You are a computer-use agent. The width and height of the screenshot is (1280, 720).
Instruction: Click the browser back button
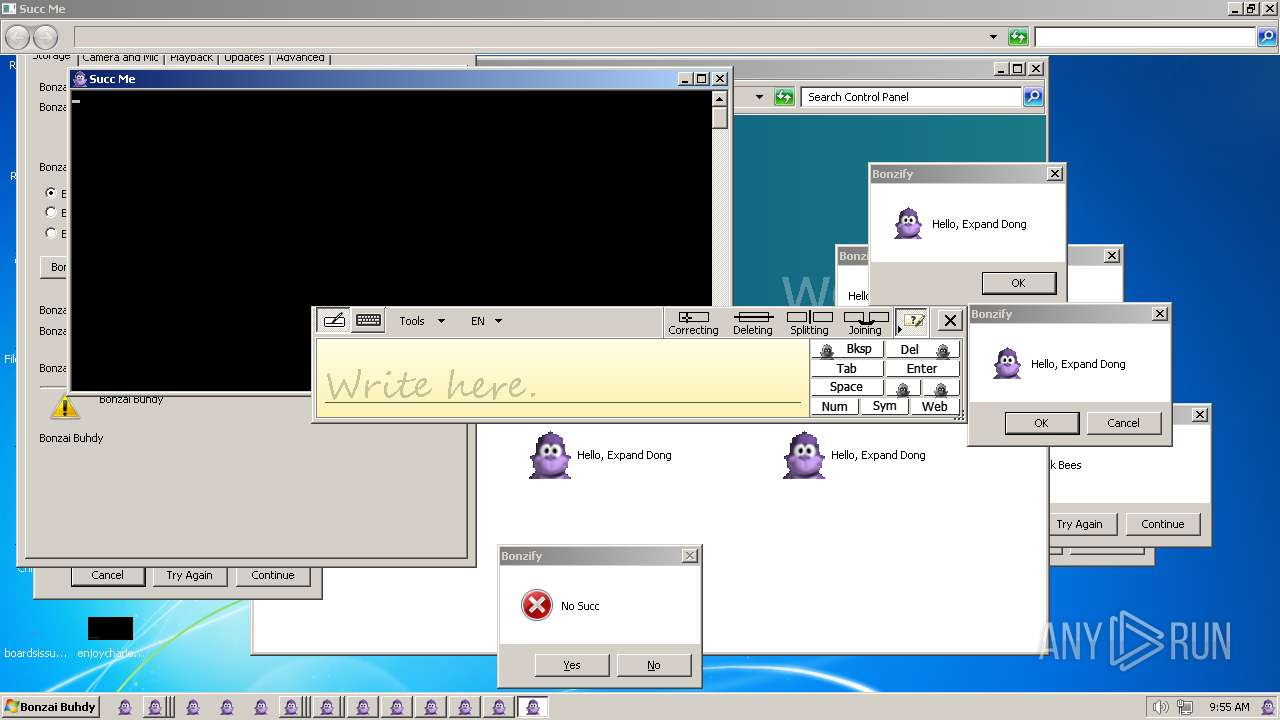coord(17,38)
